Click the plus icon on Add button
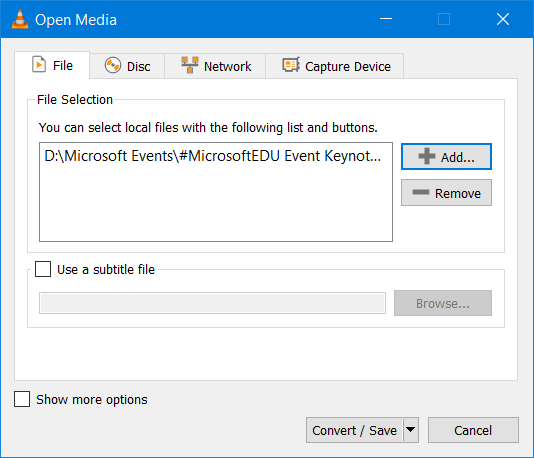This screenshot has width=534, height=458. [427, 156]
